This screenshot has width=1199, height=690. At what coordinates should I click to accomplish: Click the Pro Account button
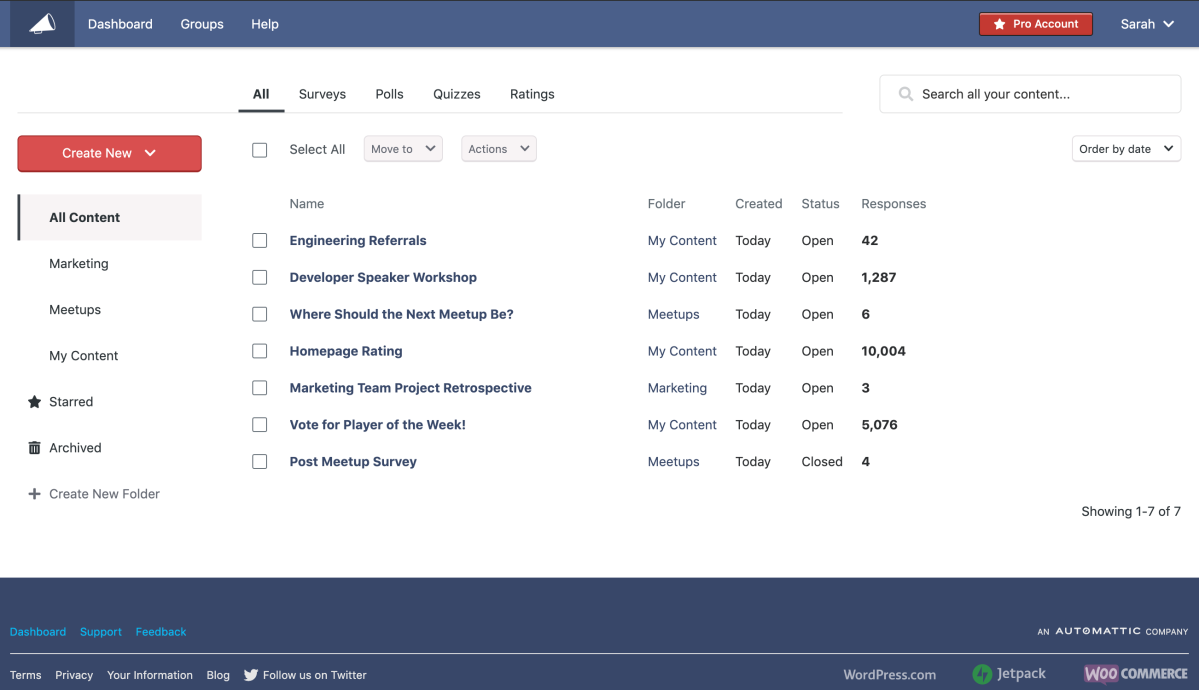tap(1035, 24)
